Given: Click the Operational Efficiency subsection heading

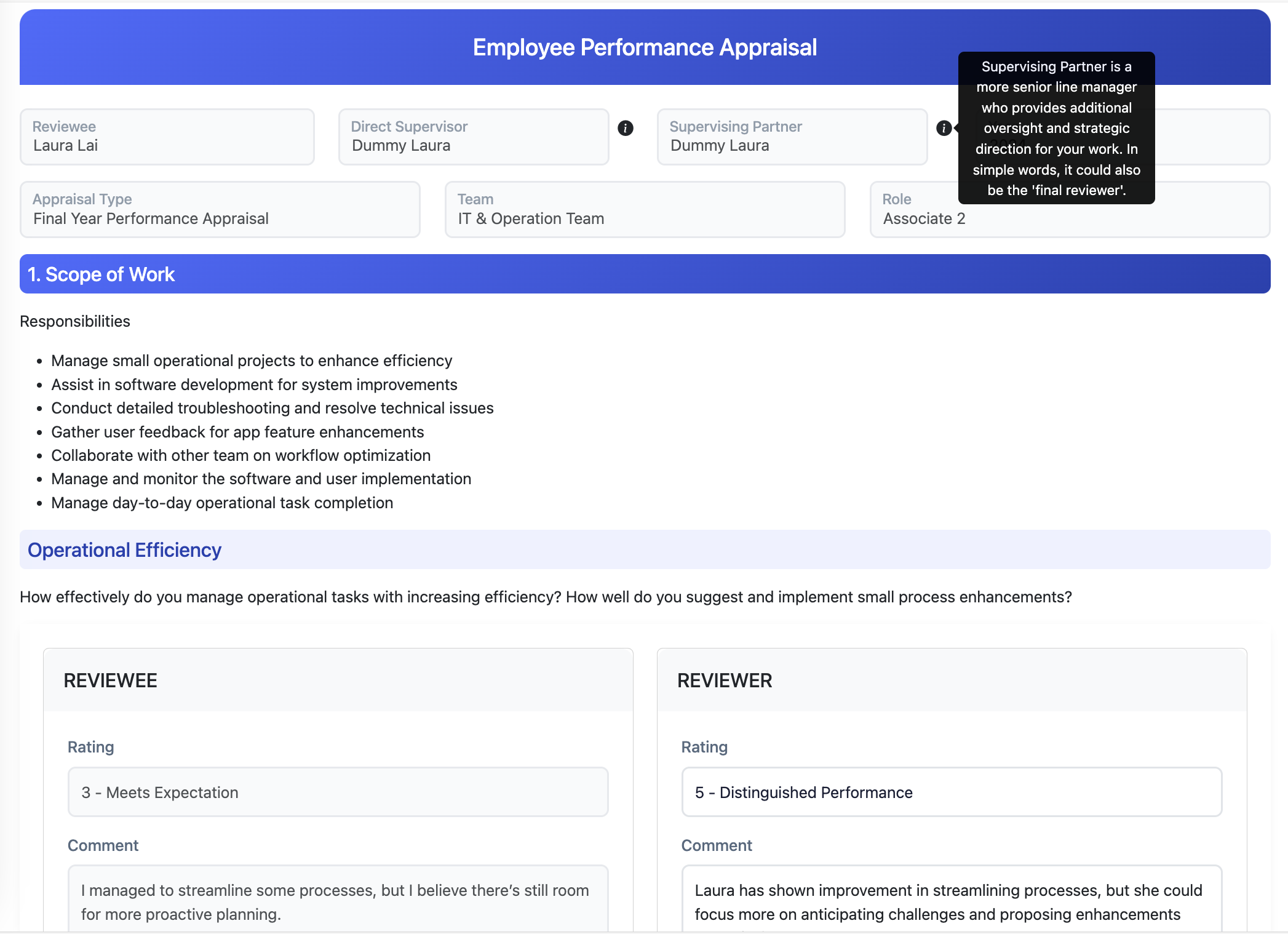Looking at the screenshot, I should tap(124, 549).
